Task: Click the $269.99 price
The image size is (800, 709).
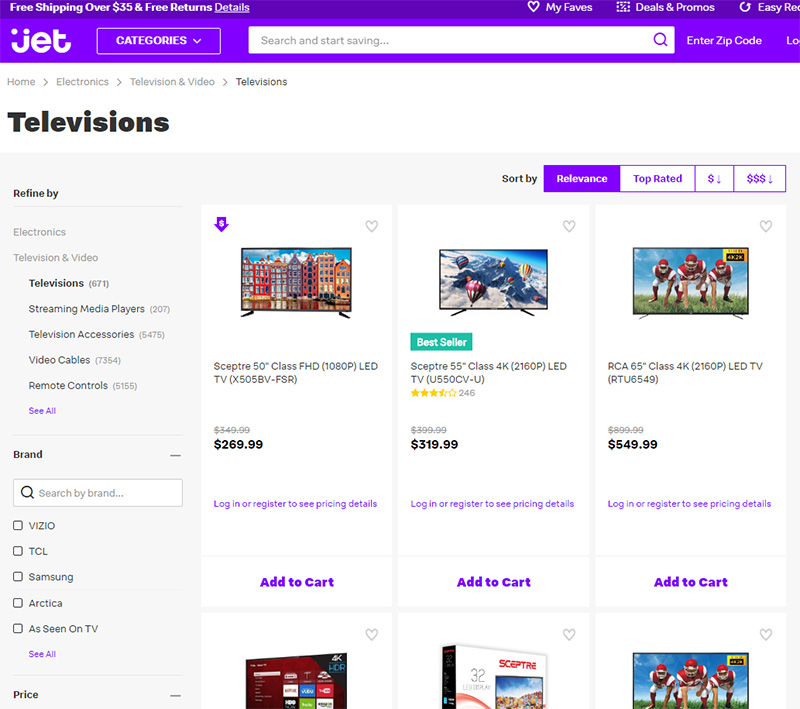Action: [x=238, y=444]
